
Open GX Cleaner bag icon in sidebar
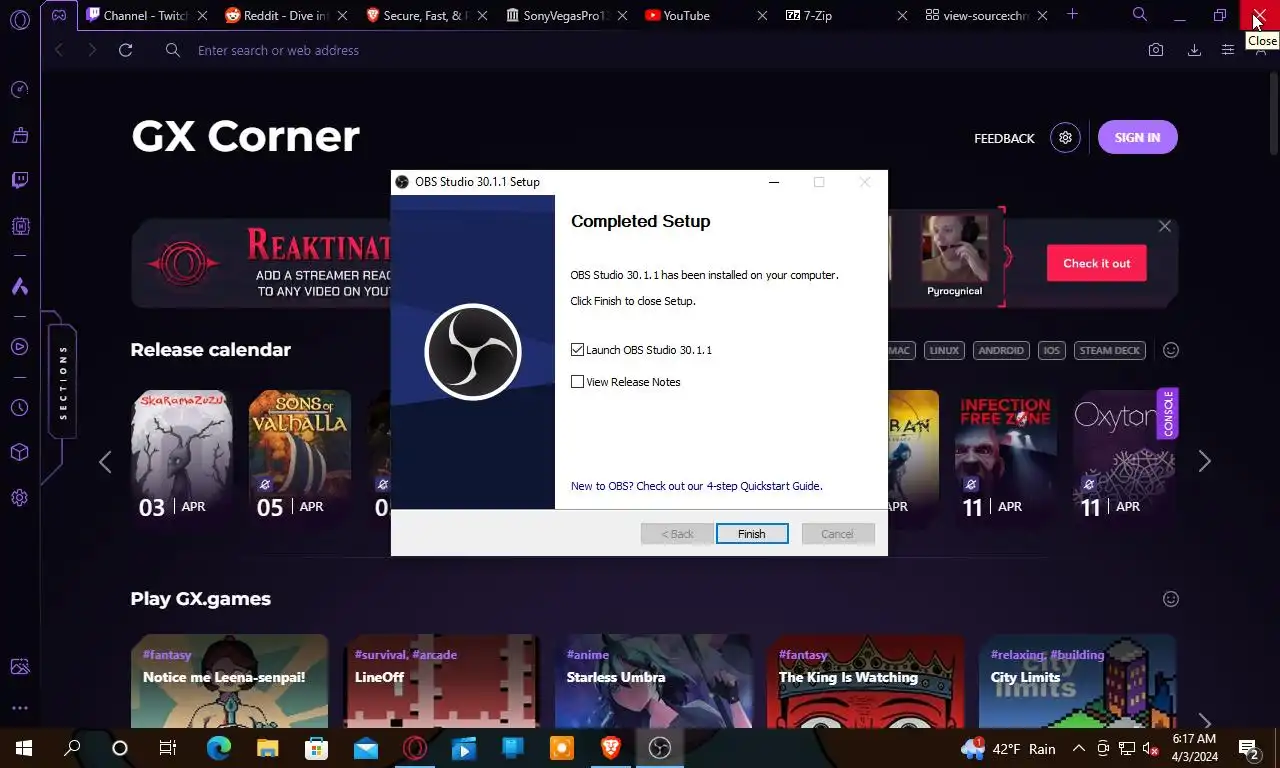coord(19,135)
